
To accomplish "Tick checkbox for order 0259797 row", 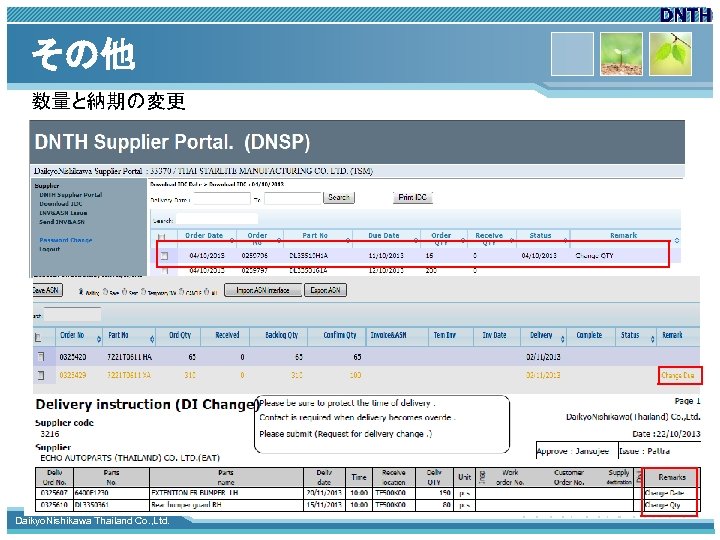I will (x=164, y=271).
